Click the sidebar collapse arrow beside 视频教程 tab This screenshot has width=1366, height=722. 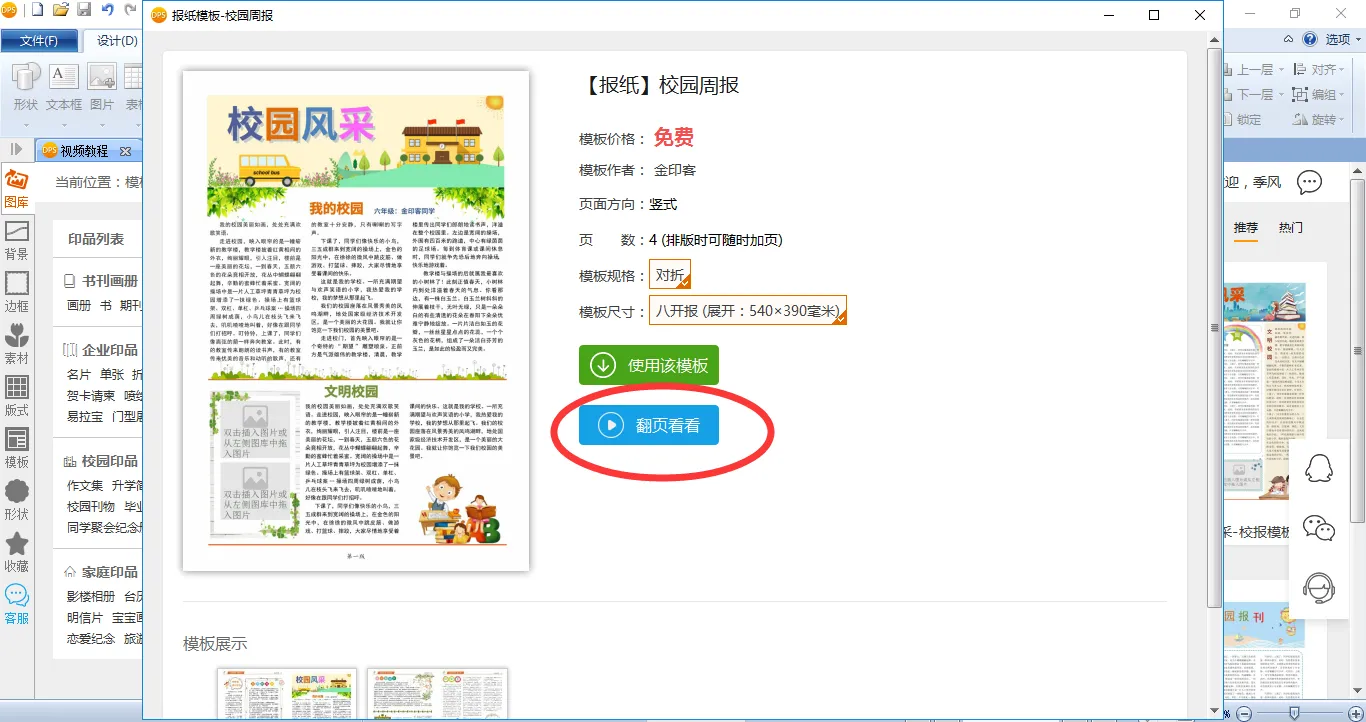[x=16, y=150]
